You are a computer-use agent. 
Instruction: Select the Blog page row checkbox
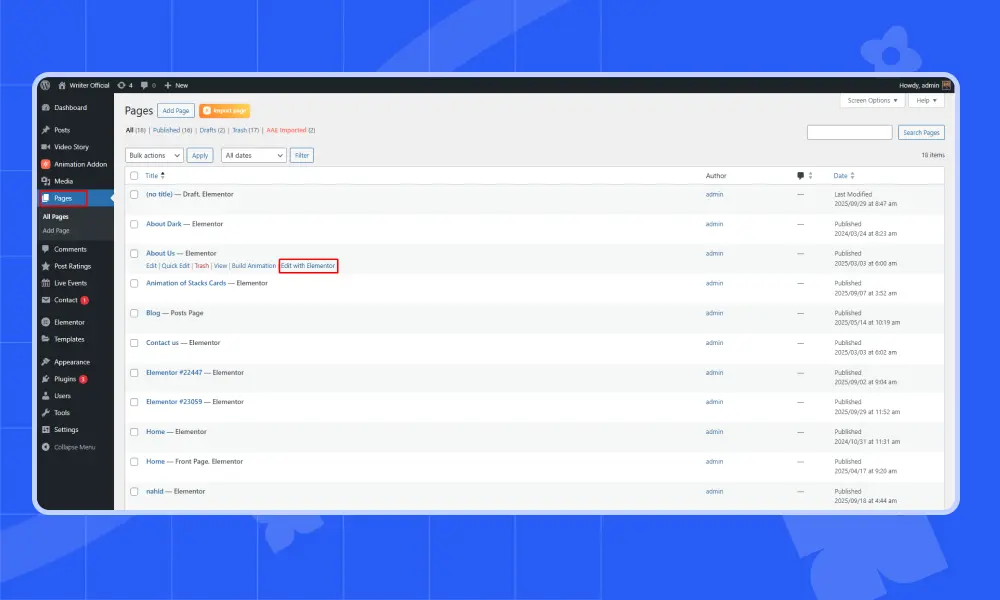(134, 313)
